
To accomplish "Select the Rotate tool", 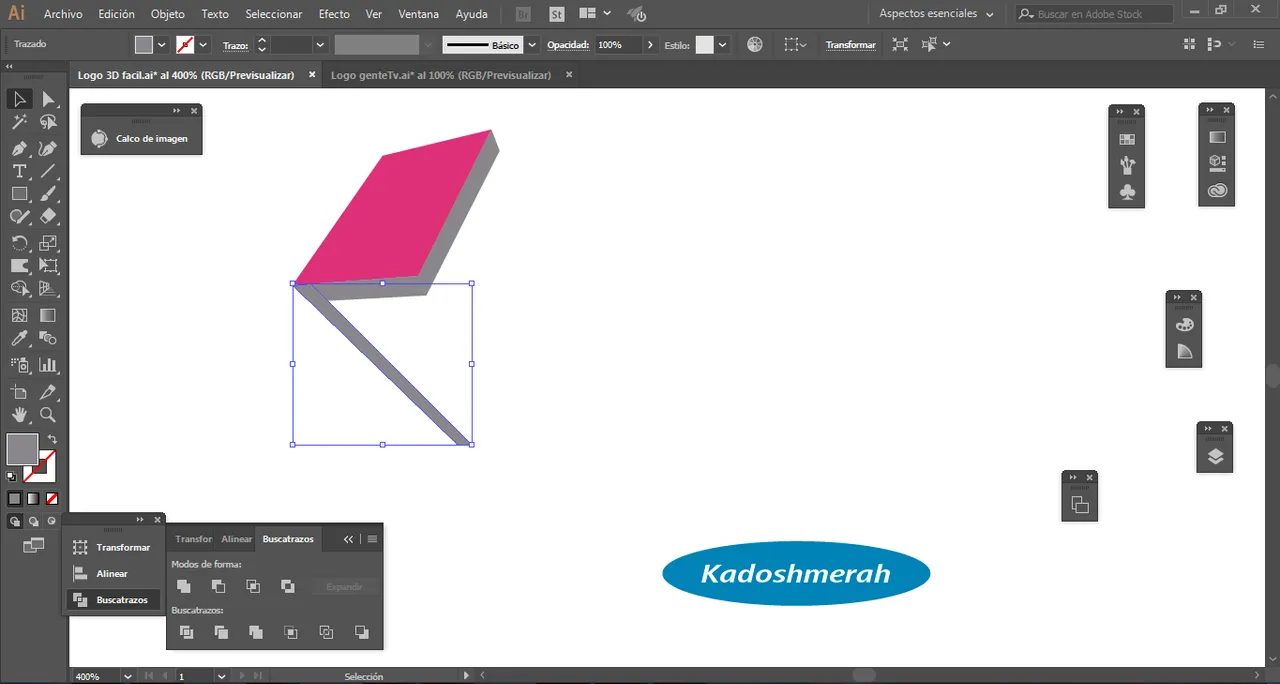I will pyautogui.click(x=19, y=243).
